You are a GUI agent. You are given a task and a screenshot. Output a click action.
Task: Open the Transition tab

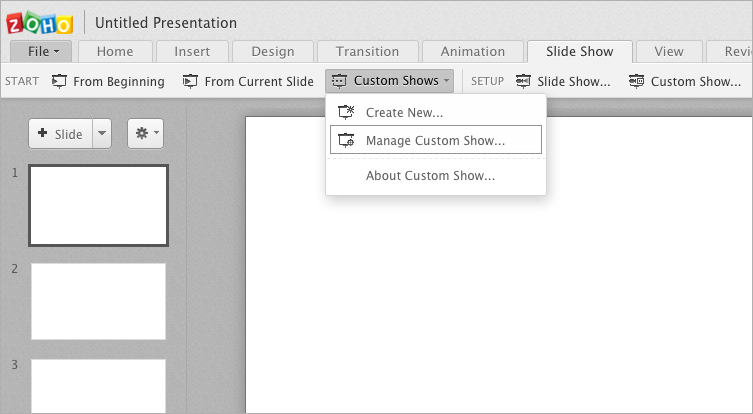coord(367,52)
